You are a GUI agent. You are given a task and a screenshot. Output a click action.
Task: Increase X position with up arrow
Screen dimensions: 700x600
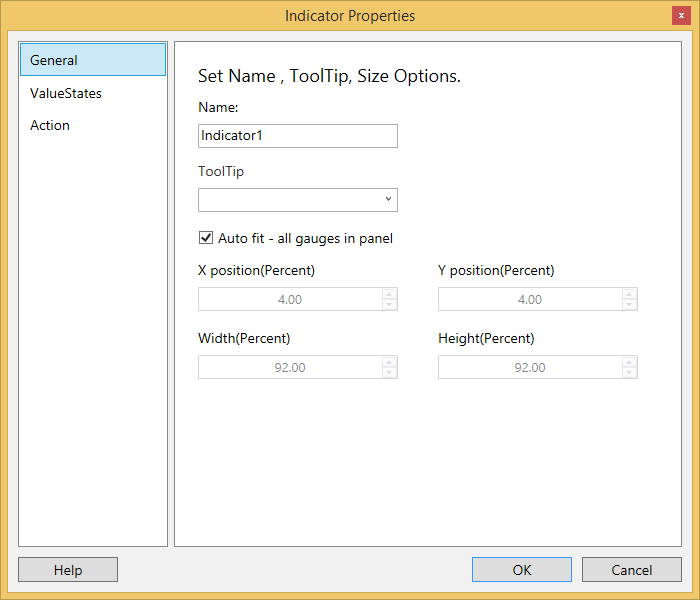point(389,294)
